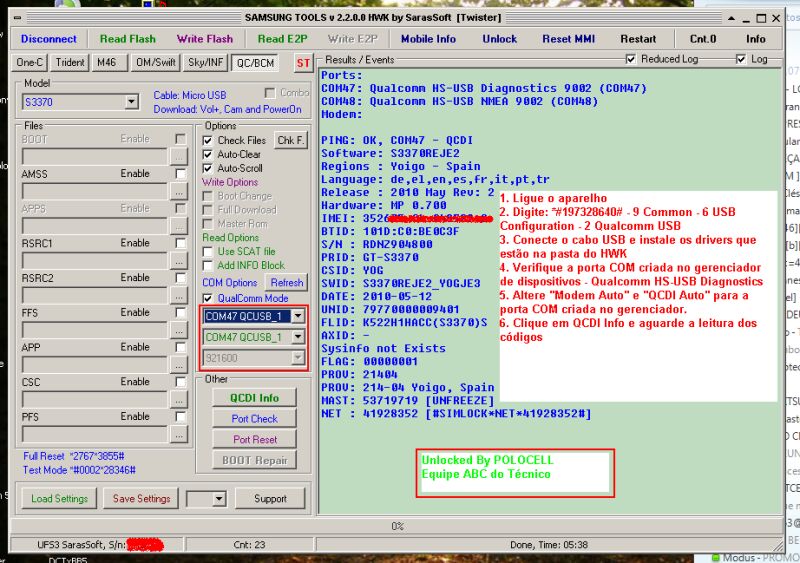Image resolution: width=800 pixels, height=563 pixels.
Task: Enable the PFS file checkbox
Action: 180,417
